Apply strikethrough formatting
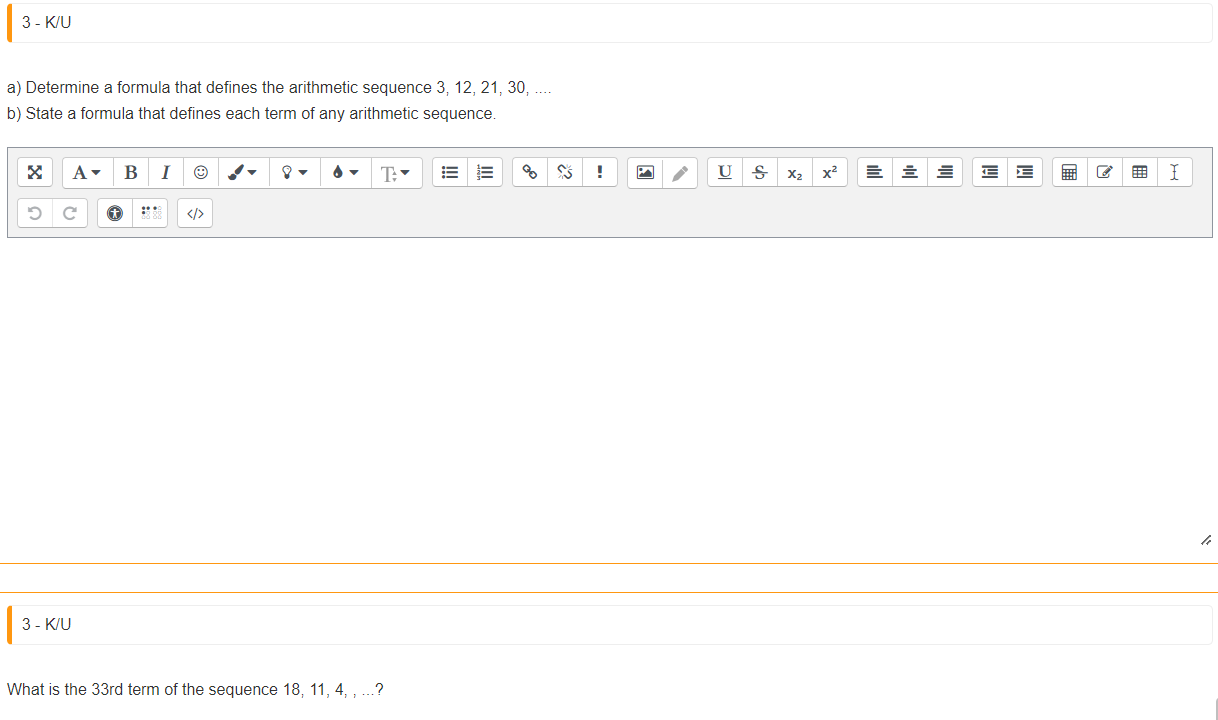The height and width of the screenshot is (720, 1218). click(x=759, y=172)
